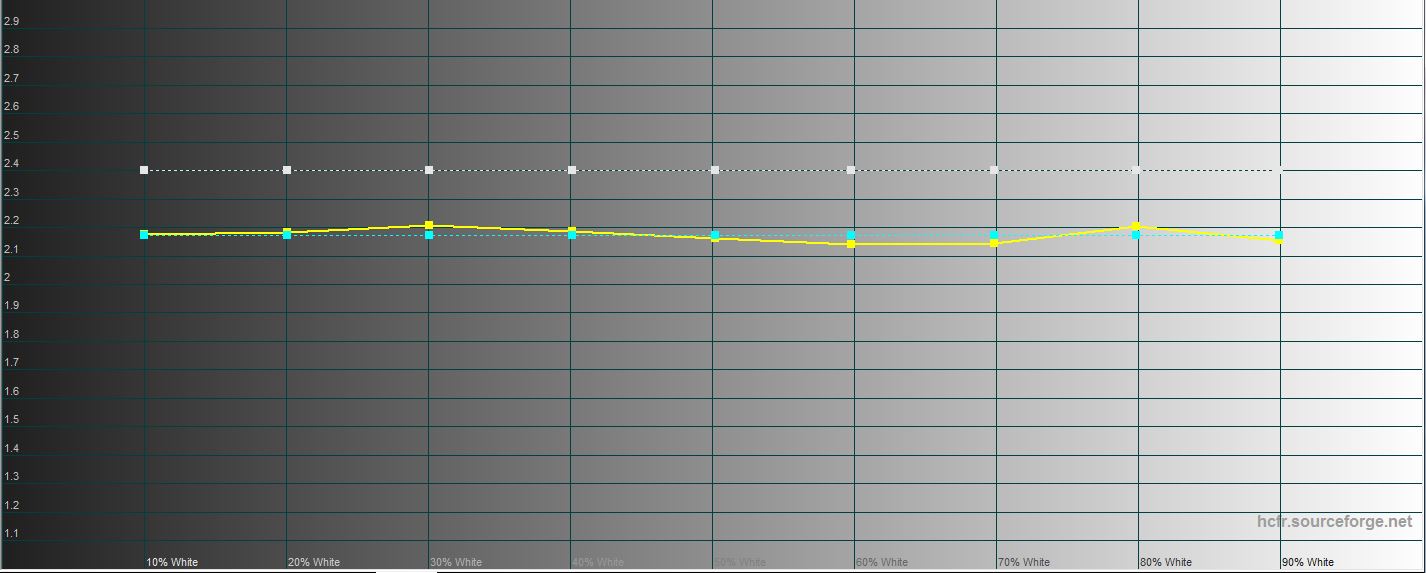Image resolution: width=1426 pixels, height=573 pixels.
Task: Pick the white reference gamma marker at 10% White
Action: click(144, 170)
